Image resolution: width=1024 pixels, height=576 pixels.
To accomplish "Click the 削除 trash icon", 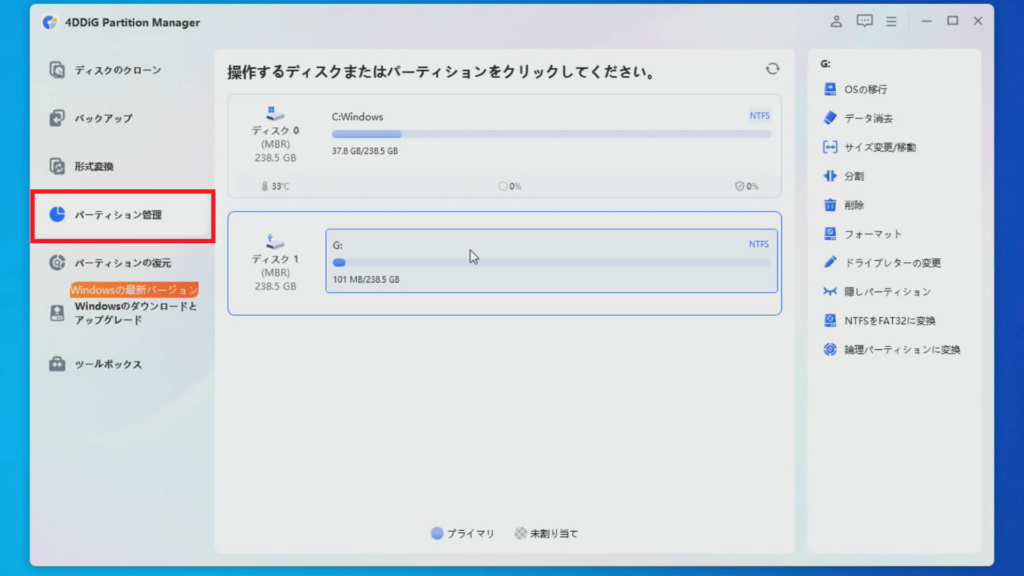I will [x=829, y=205].
